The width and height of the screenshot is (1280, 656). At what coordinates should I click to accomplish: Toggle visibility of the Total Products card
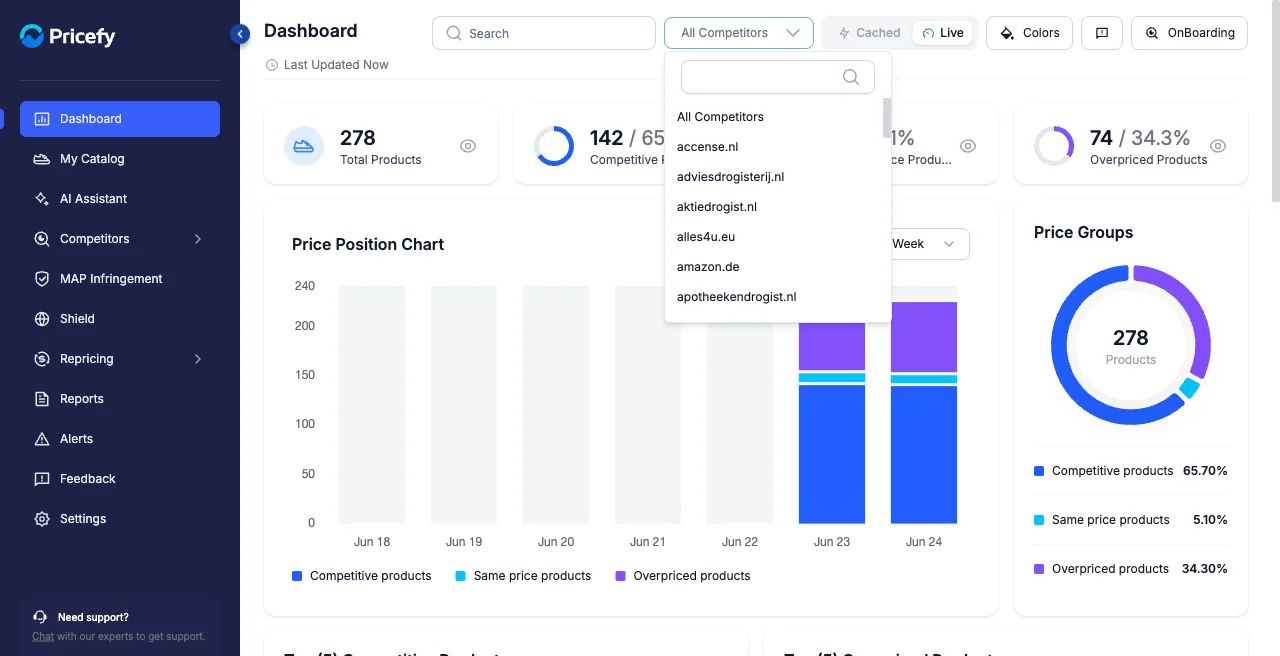(468, 146)
